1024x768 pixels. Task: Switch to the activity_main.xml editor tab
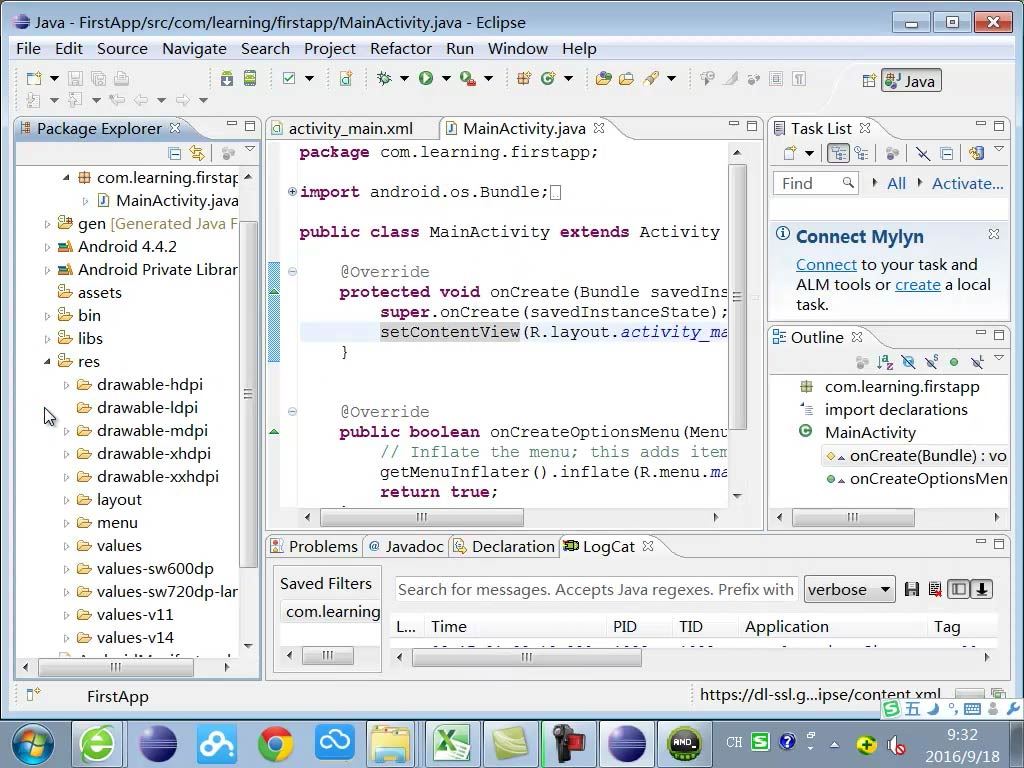(351, 129)
